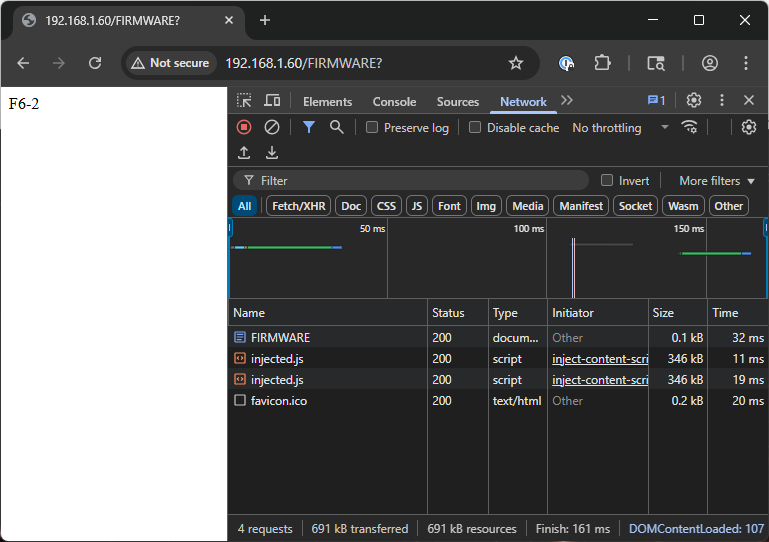Filter requests by Other
Image resolution: width=769 pixels, height=542 pixels.
click(728, 206)
